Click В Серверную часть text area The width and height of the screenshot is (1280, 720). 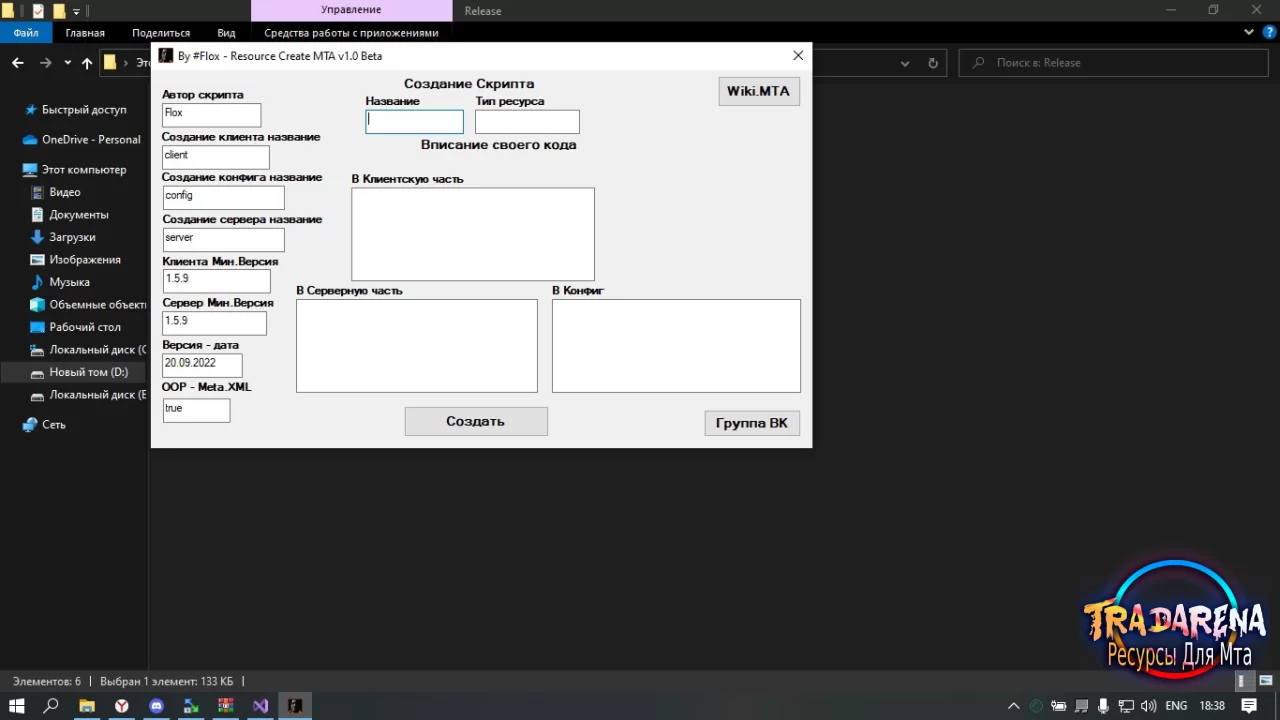(x=416, y=345)
